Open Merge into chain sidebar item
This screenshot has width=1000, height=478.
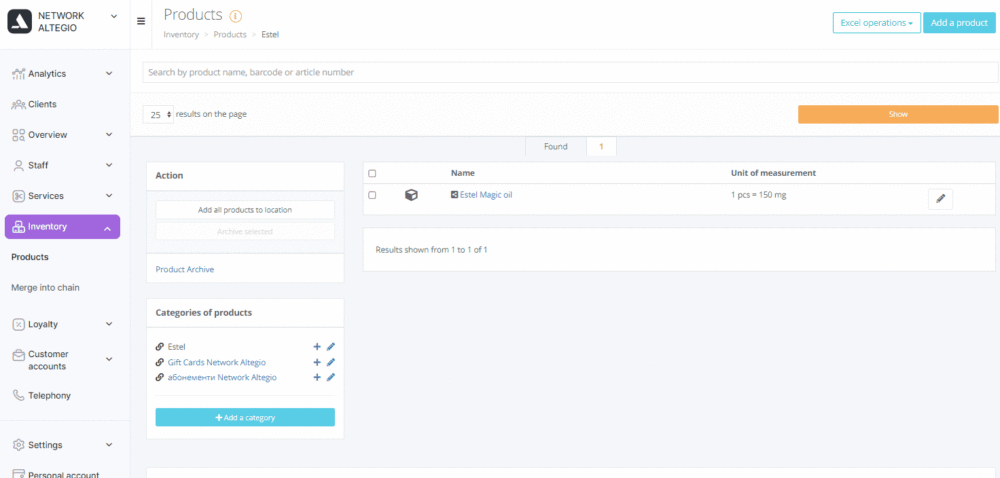(45, 288)
